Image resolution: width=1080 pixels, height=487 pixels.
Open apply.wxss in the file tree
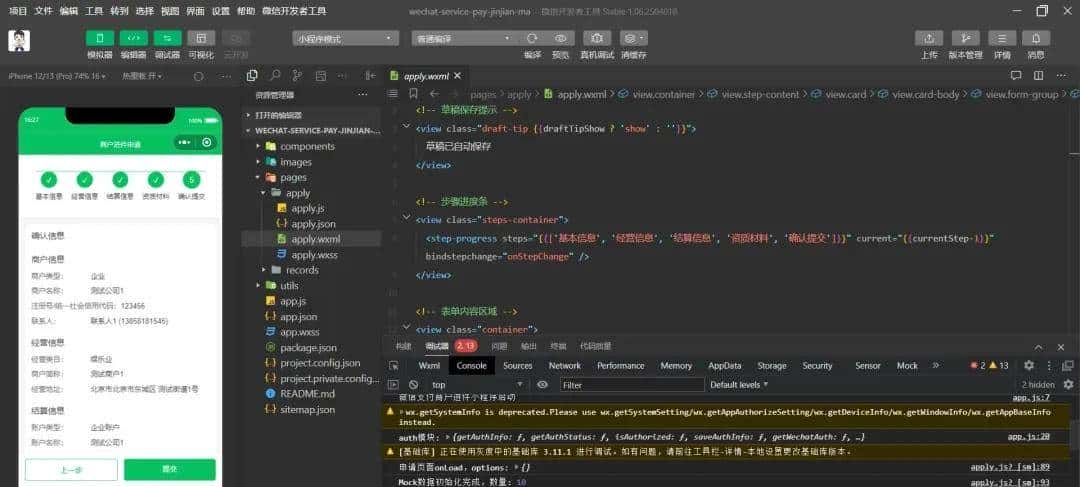pos(314,255)
